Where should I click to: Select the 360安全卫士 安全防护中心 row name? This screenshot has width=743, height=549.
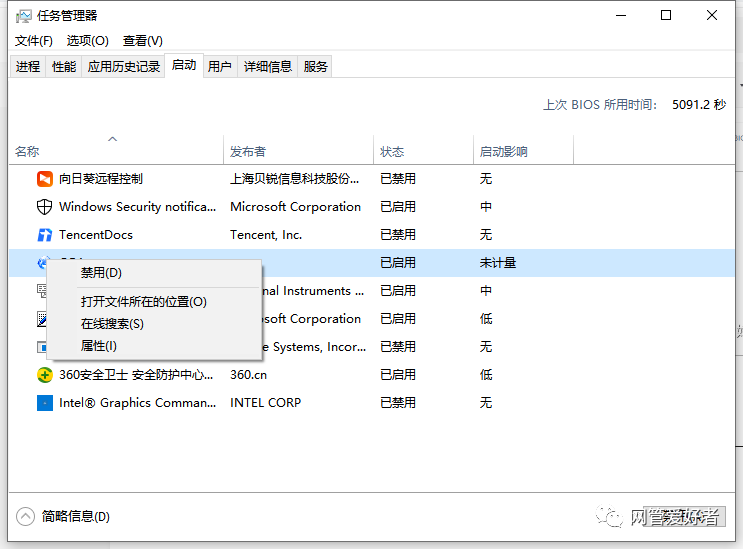(x=136, y=375)
